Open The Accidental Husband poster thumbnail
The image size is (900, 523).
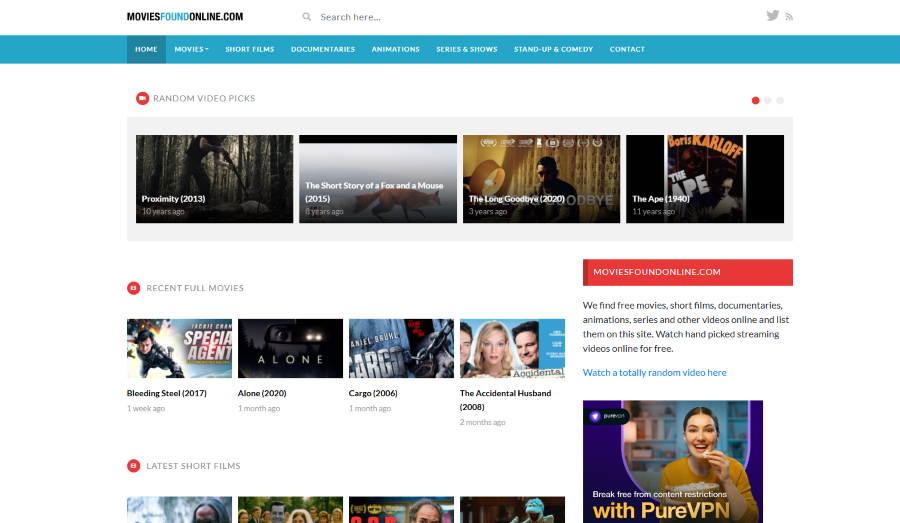coord(512,348)
